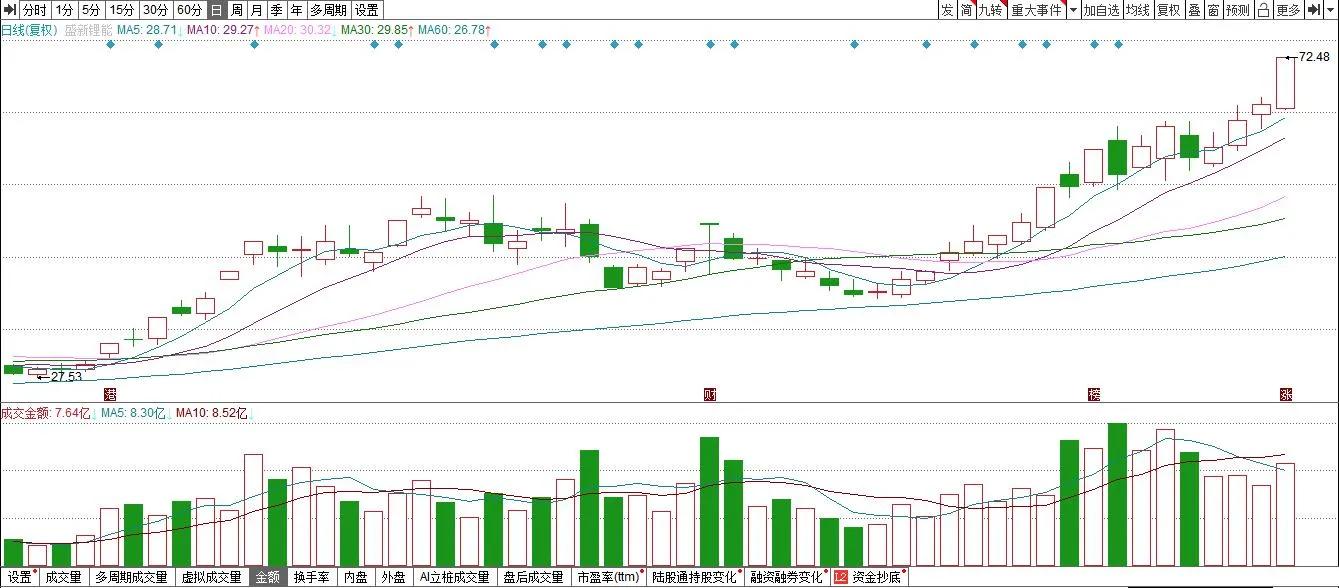The image size is (1339, 588).
Task: Click the 发 icon in toolbar
Action: [946, 10]
